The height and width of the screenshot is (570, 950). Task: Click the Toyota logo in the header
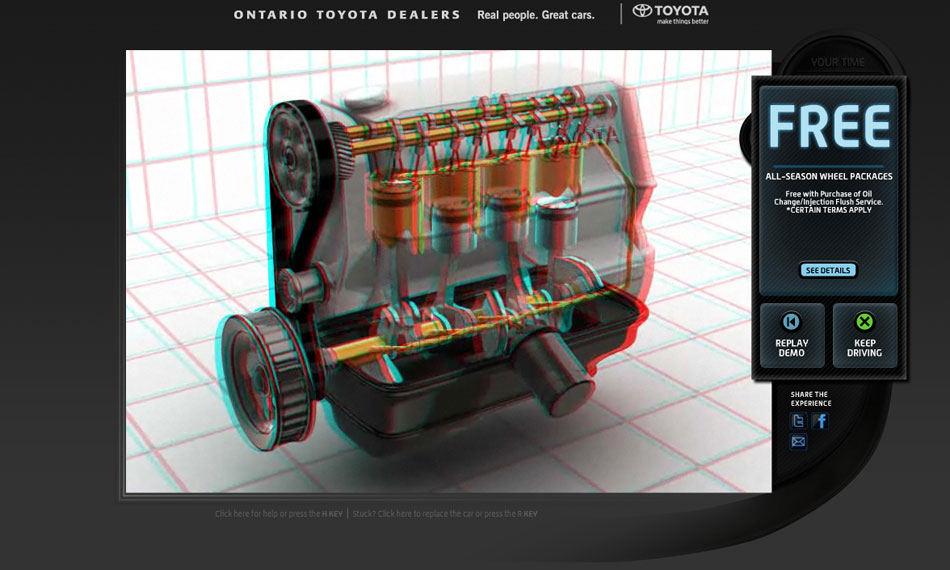[671, 13]
